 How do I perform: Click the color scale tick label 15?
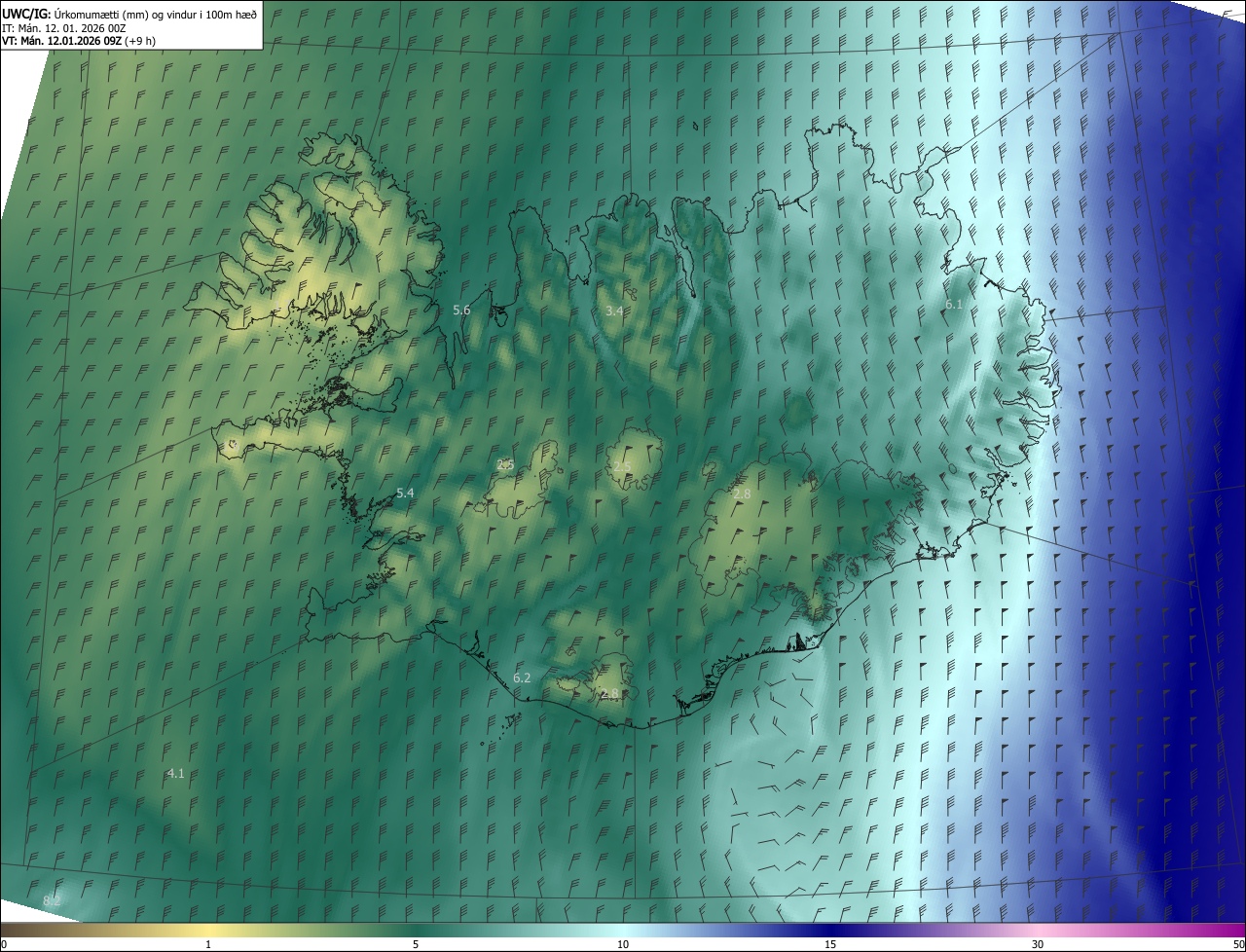pos(830,944)
